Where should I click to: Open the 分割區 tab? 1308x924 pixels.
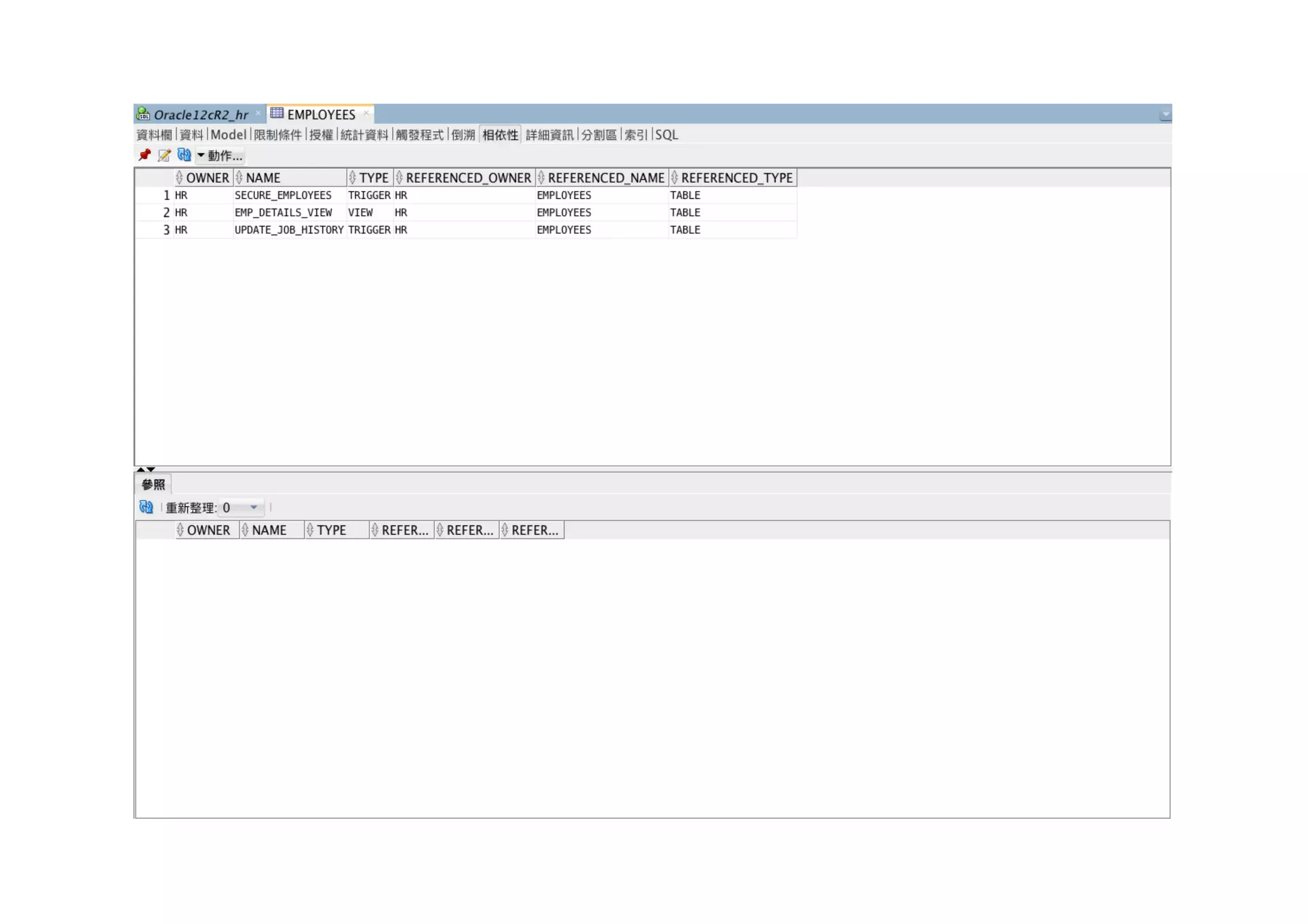(599, 135)
